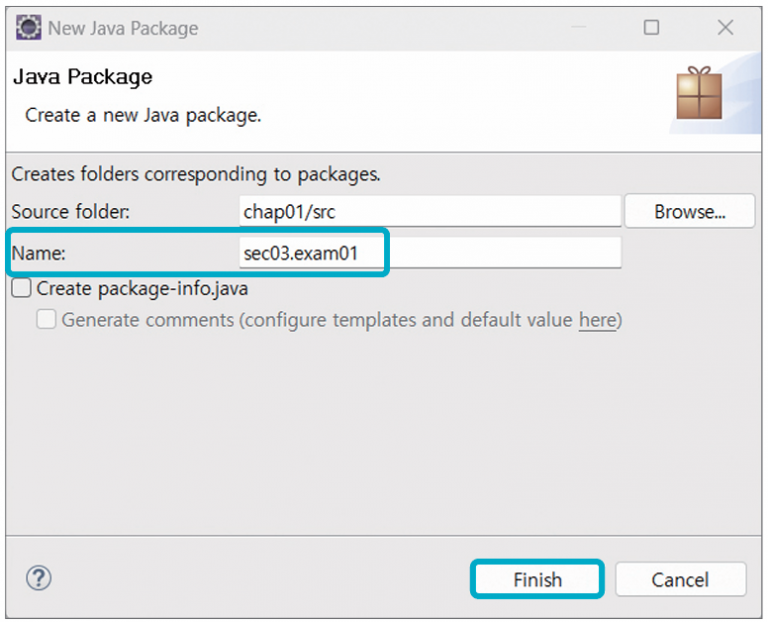Click the Eclipse icon in the title bar
Screen dimensions: 768x622
click(x=29, y=27)
